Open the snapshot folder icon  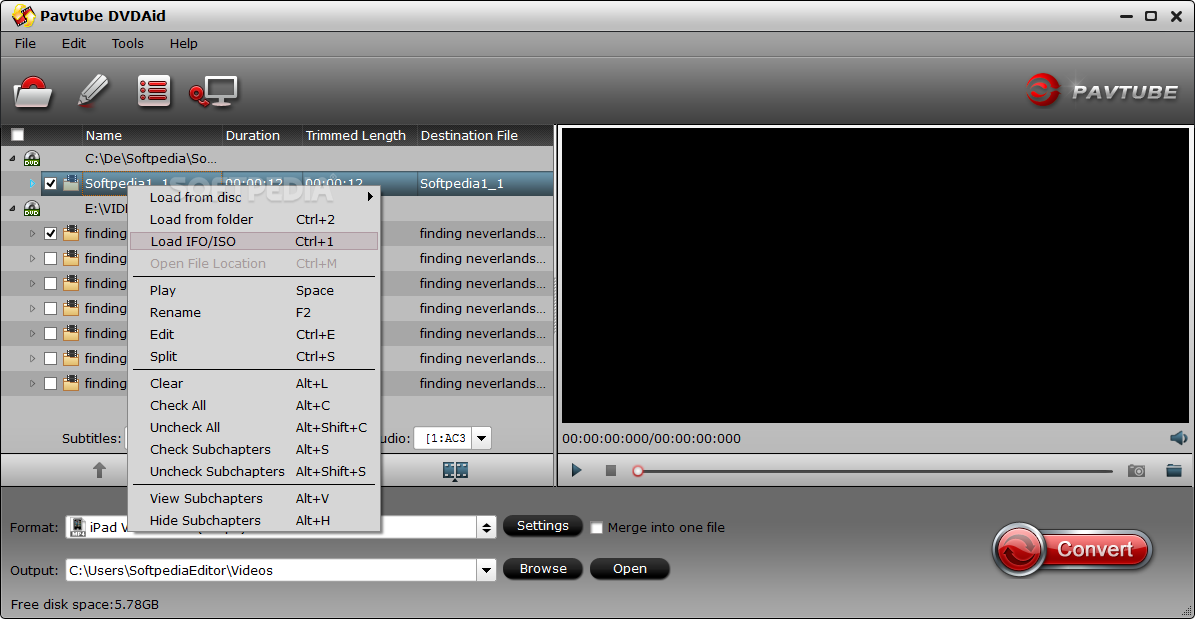pos(1174,470)
